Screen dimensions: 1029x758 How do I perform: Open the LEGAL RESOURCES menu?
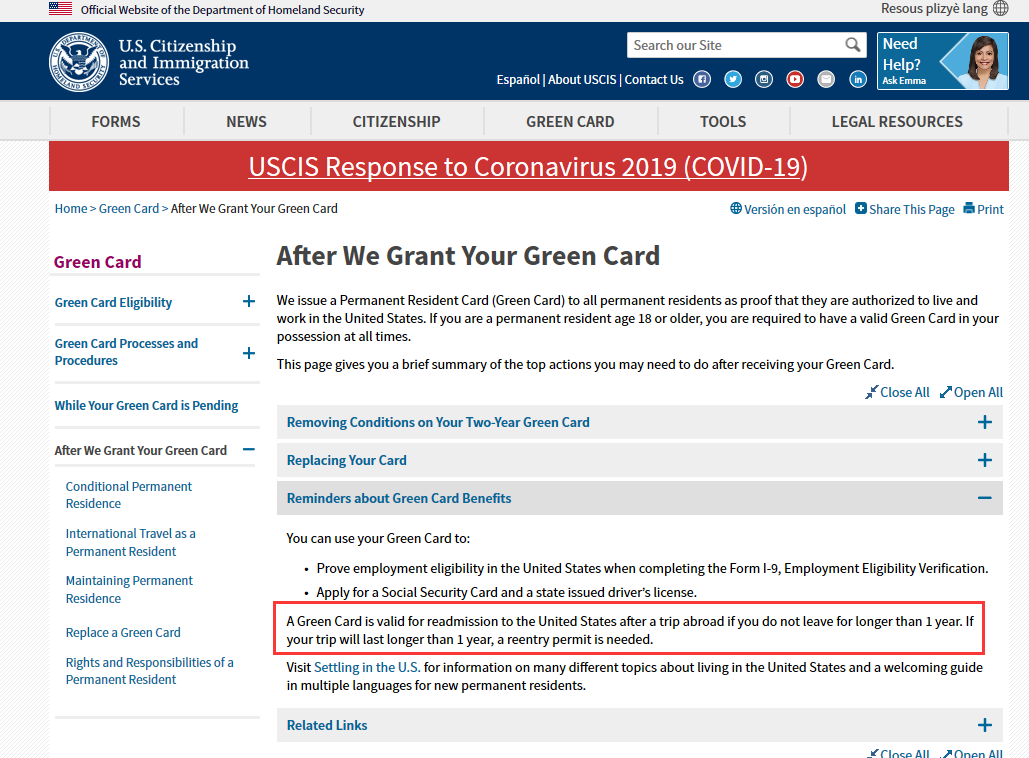tap(897, 121)
